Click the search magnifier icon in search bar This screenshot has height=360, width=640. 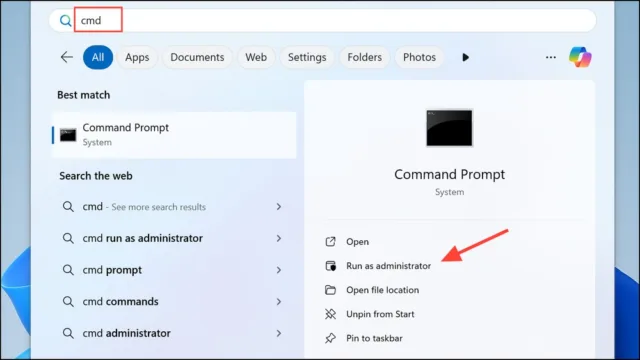pyautogui.click(x=65, y=20)
